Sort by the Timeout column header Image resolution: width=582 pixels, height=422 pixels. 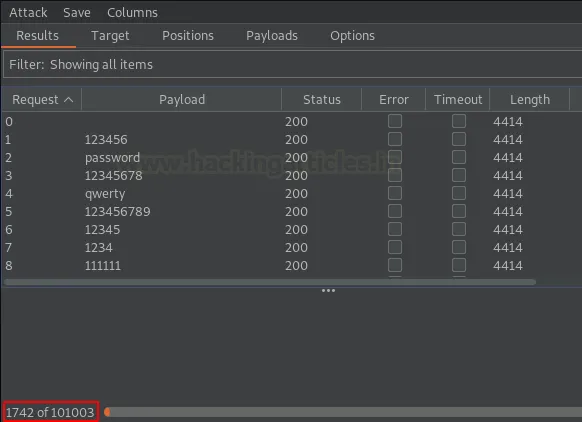pyautogui.click(x=458, y=99)
